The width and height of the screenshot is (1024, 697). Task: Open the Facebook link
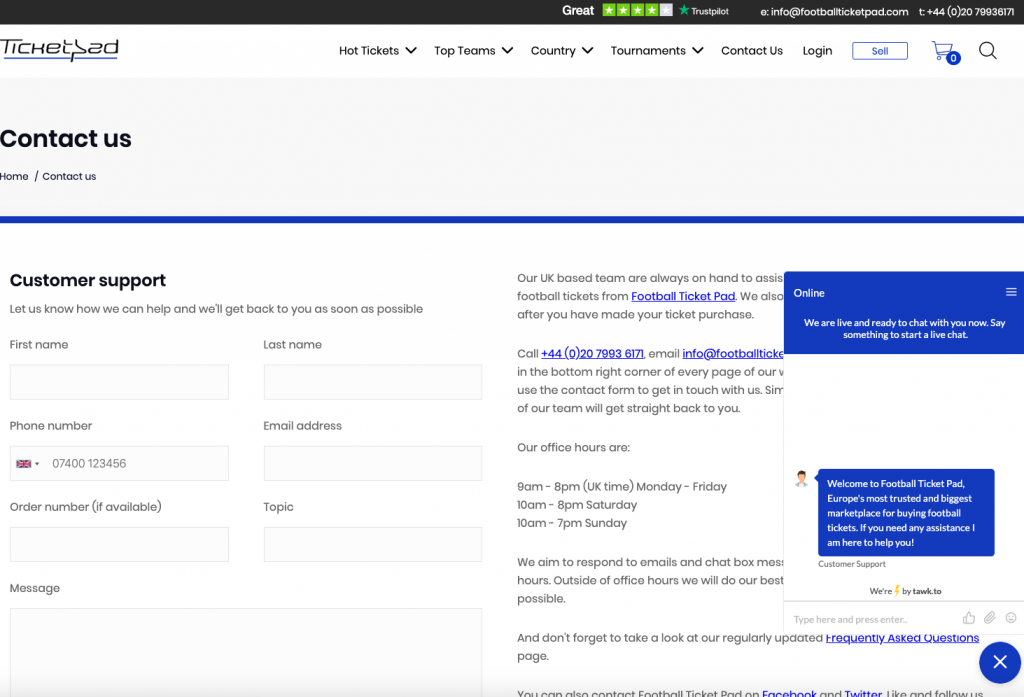pyautogui.click(x=789, y=693)
